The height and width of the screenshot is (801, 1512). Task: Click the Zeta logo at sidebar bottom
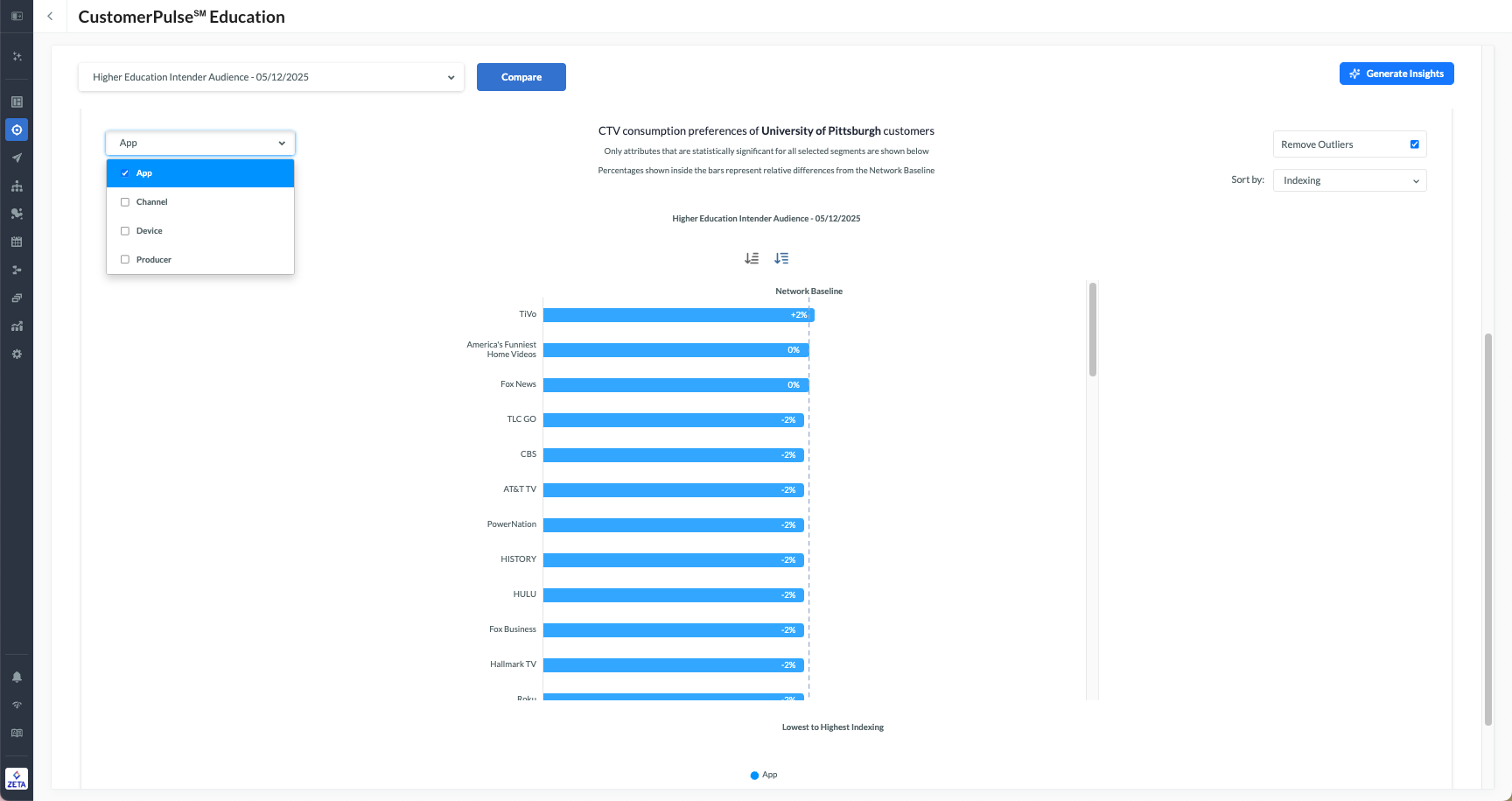pos(17,778)
